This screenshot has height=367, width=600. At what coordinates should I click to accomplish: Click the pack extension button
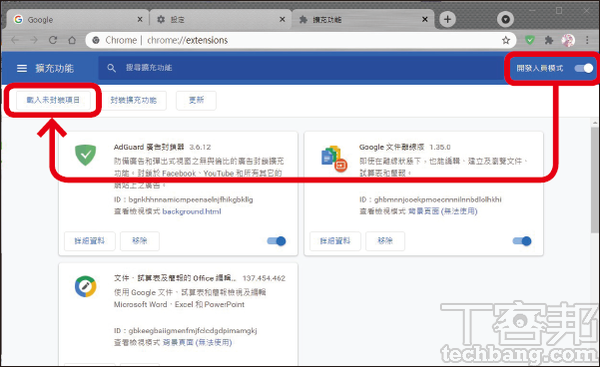coord(134,100)
